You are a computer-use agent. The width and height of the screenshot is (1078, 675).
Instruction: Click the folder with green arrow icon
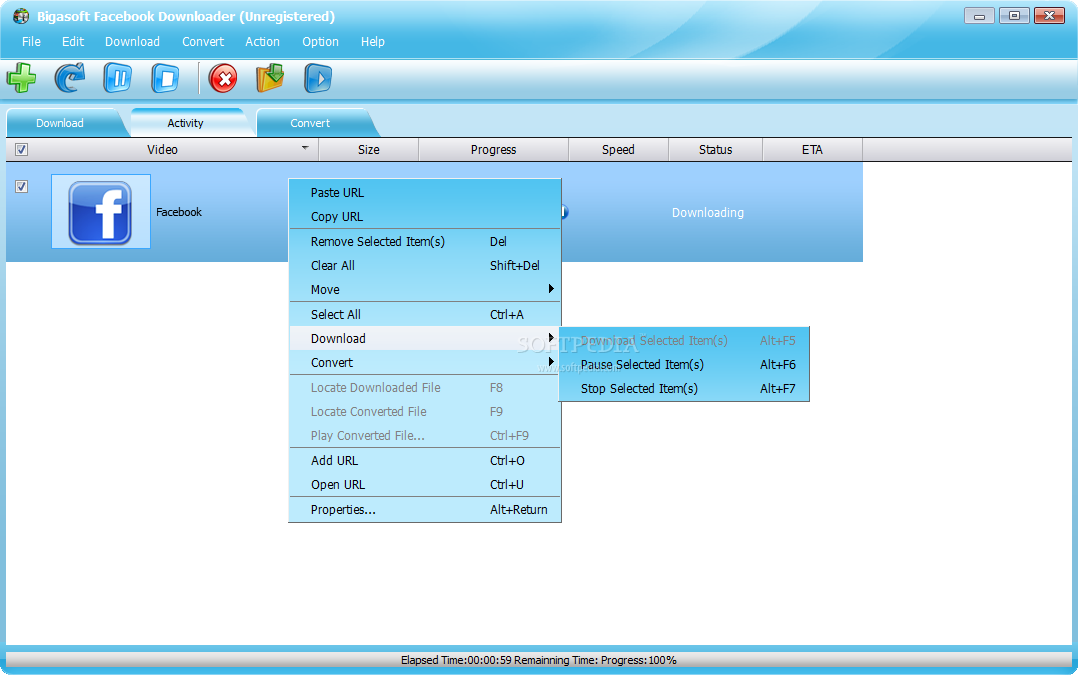click(x=270, y=78)
